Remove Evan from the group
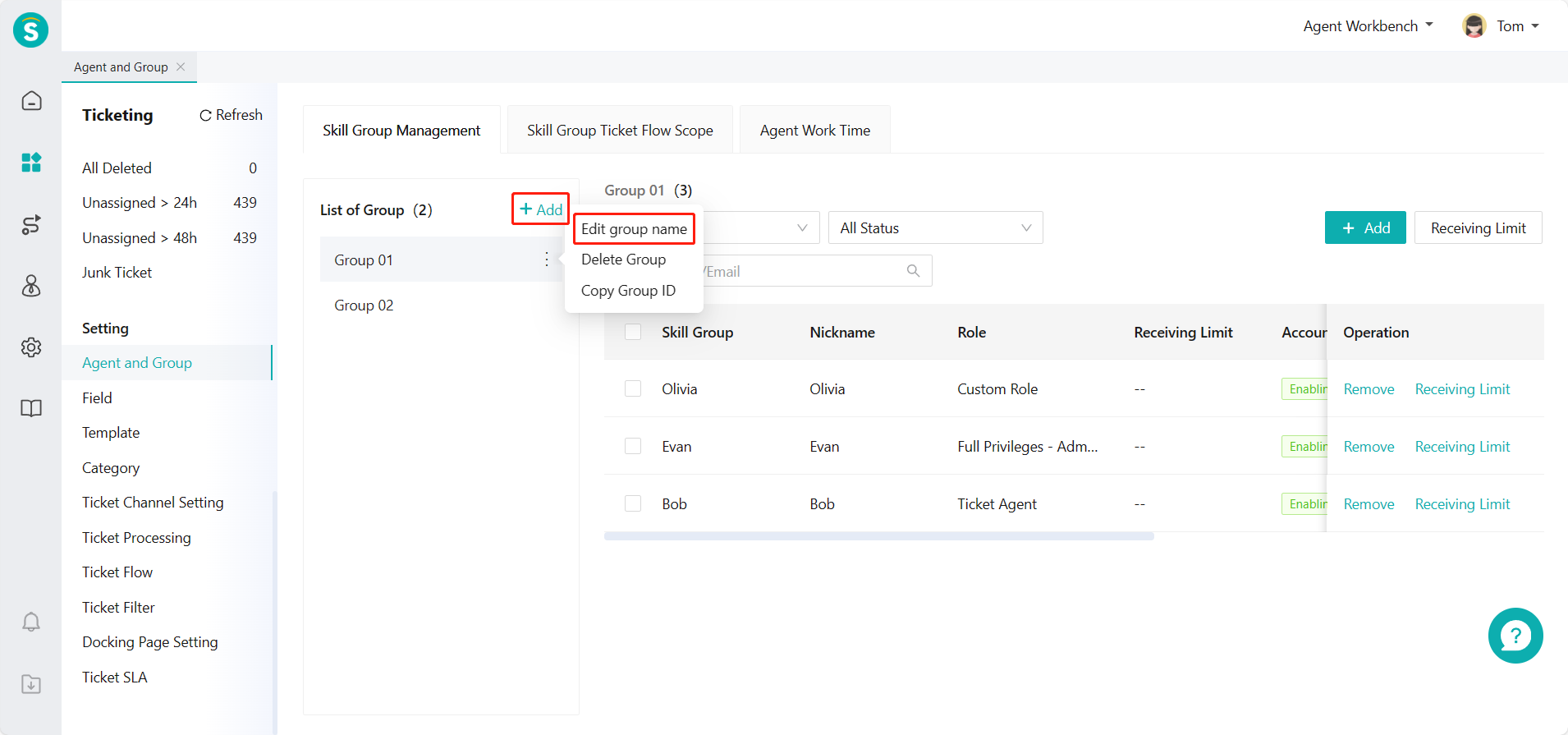The width and height of the screenshot is (1568, 735). (x=1369, y=447)
